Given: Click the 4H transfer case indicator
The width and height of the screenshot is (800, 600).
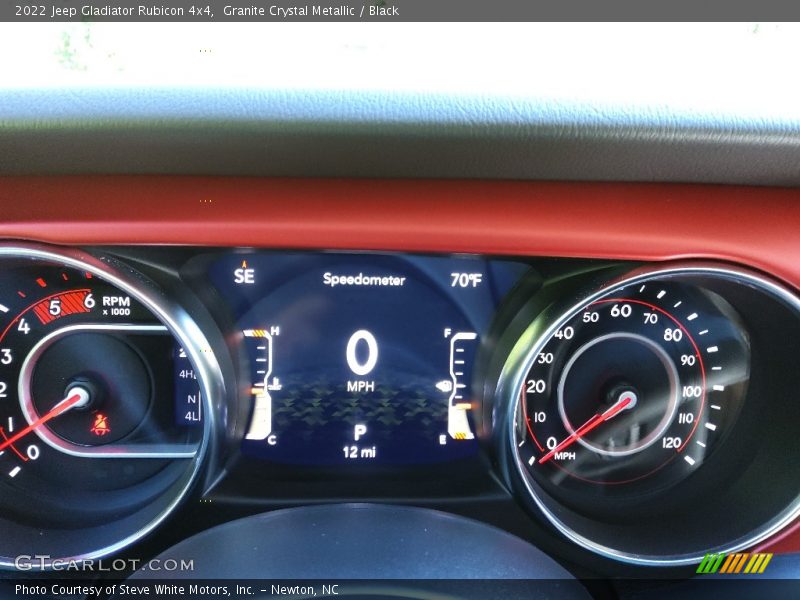Looking at the screenshot, I should 187,374.
